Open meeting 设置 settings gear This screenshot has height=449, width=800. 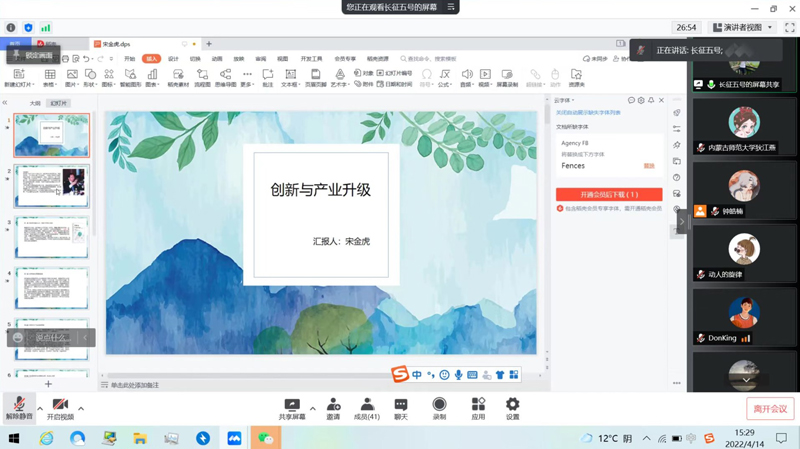tap(512, 408)
